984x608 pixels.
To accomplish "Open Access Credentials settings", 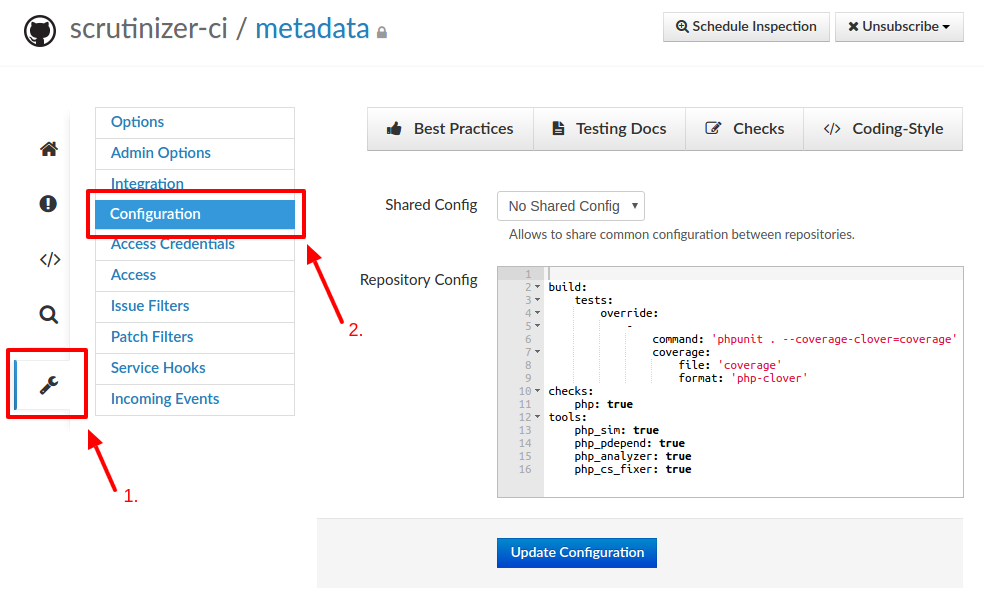I will coord(195,246).
